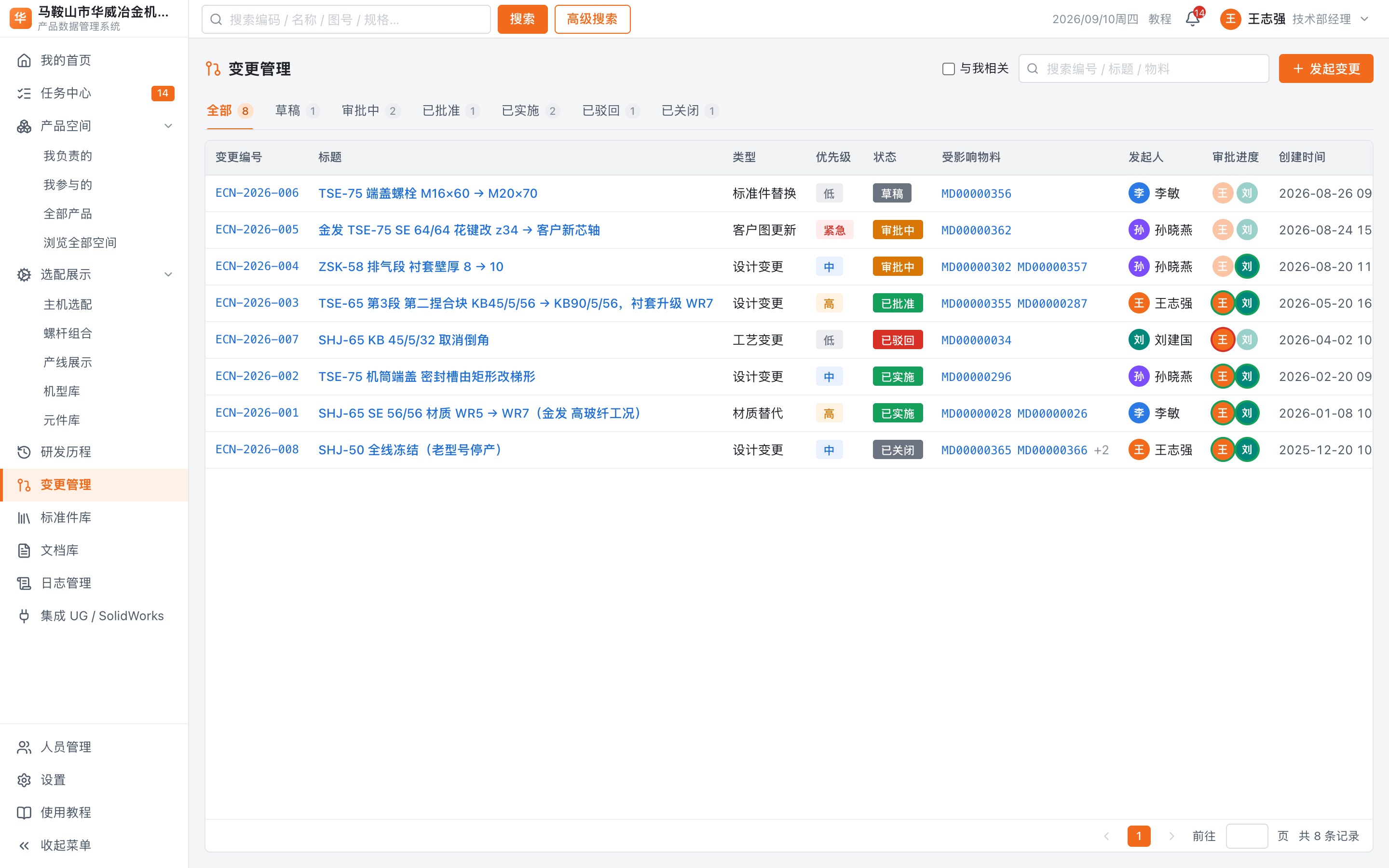Image resolution: width=1389 pixels, height=868 pixels.
Task: Go to previous page arrow
Action: [x=1106, y=836]
